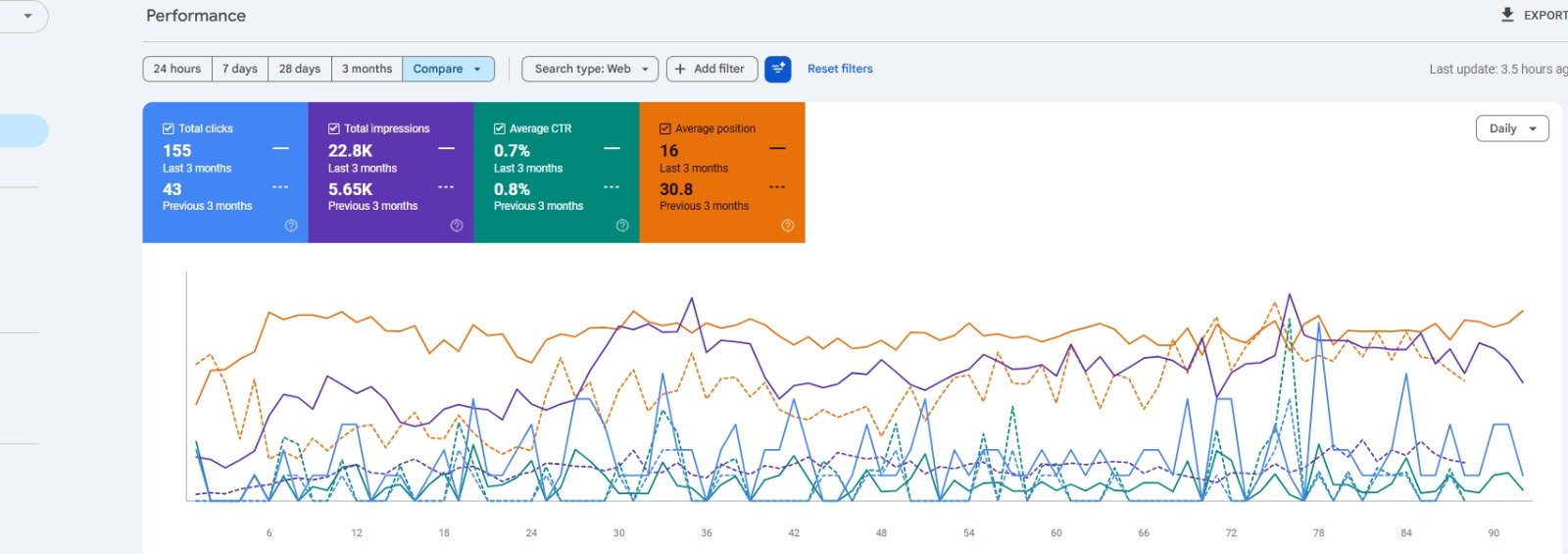1568x554 pixels.
Task: Click the 22.8K impressions value
Action: click(351, 150)
